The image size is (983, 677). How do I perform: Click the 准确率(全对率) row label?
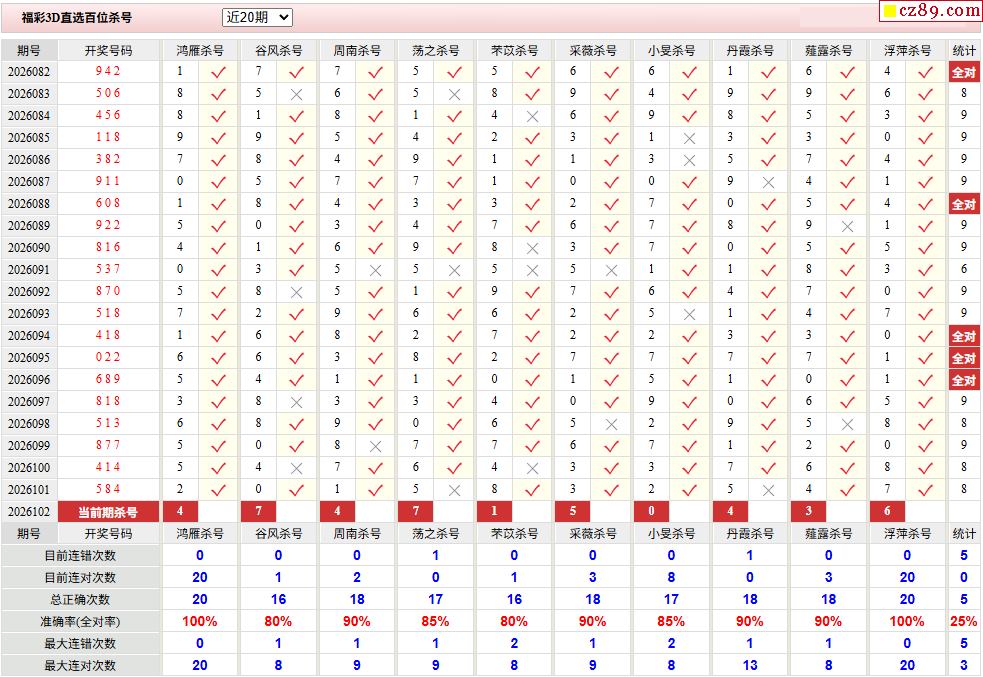(80, 622)
